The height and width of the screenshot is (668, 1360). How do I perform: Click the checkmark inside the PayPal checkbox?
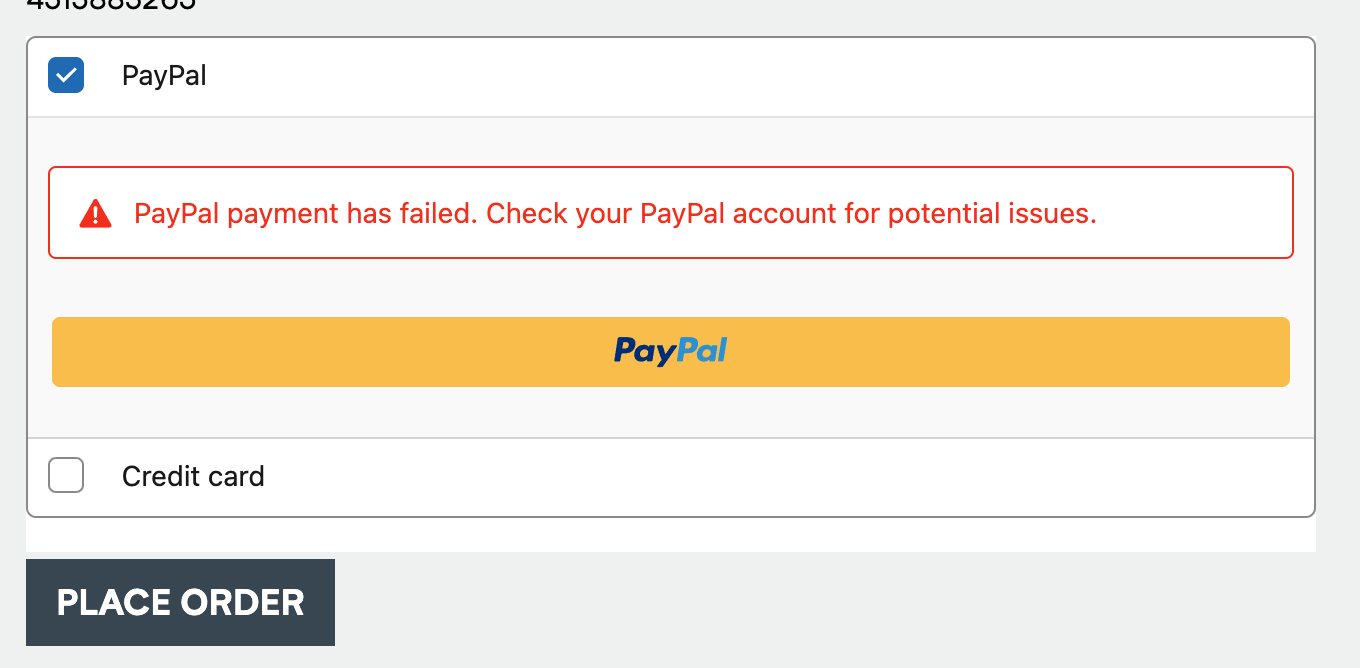(65, 75)
